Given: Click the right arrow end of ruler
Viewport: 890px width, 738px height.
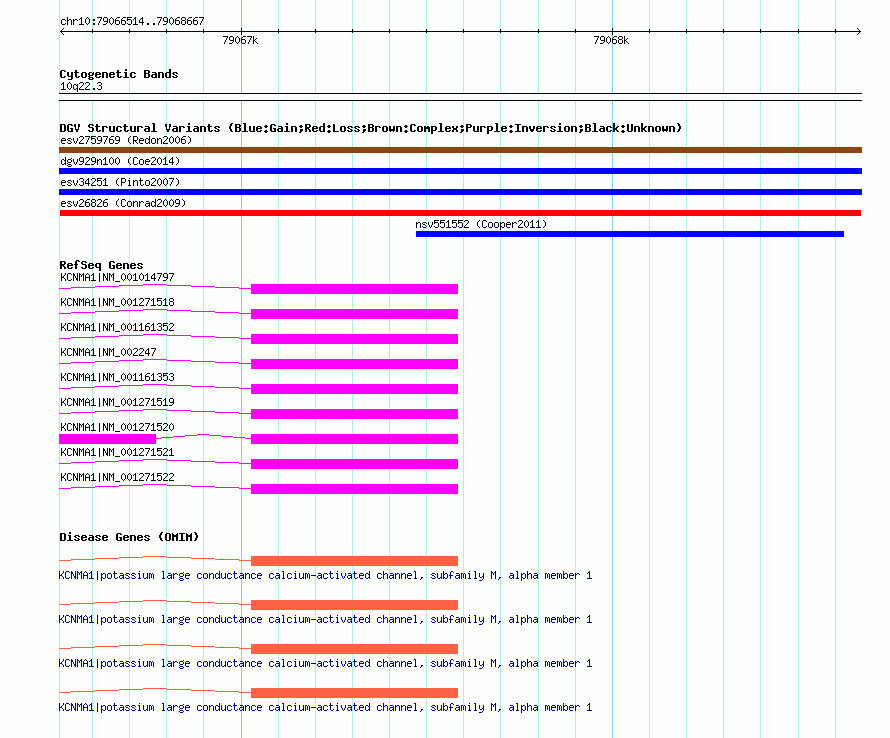Looking at the screenshot, I should click(x=859, y=31).
